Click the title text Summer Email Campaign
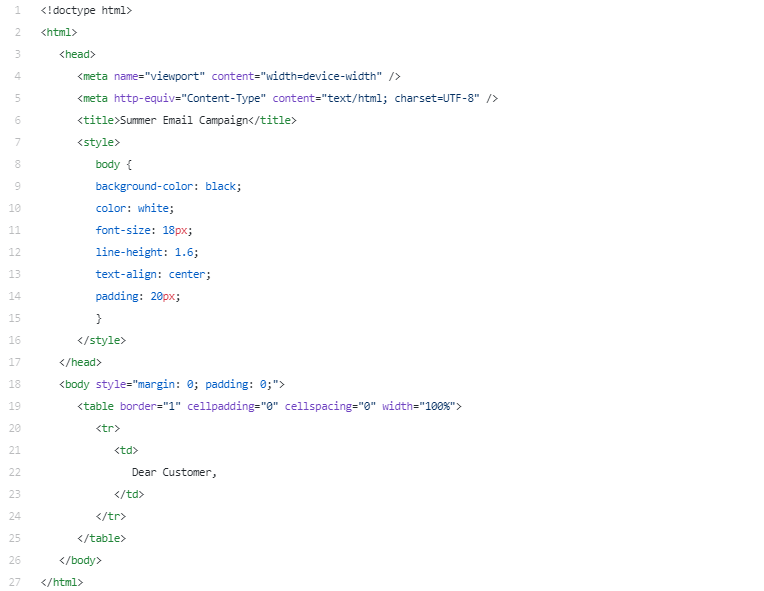This screenshot has width=764, height=591. click(184, 120)
